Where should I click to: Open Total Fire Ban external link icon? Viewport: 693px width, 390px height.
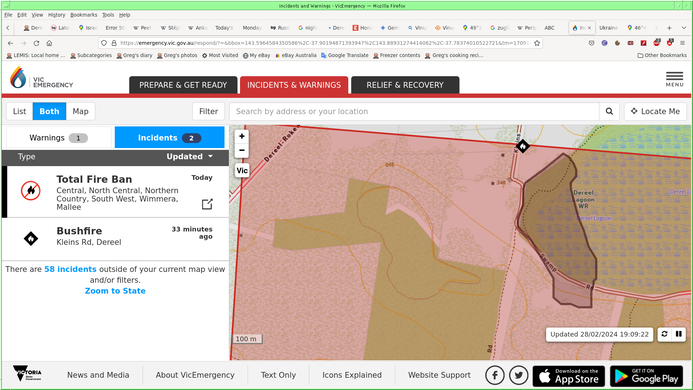coord(207,204)
